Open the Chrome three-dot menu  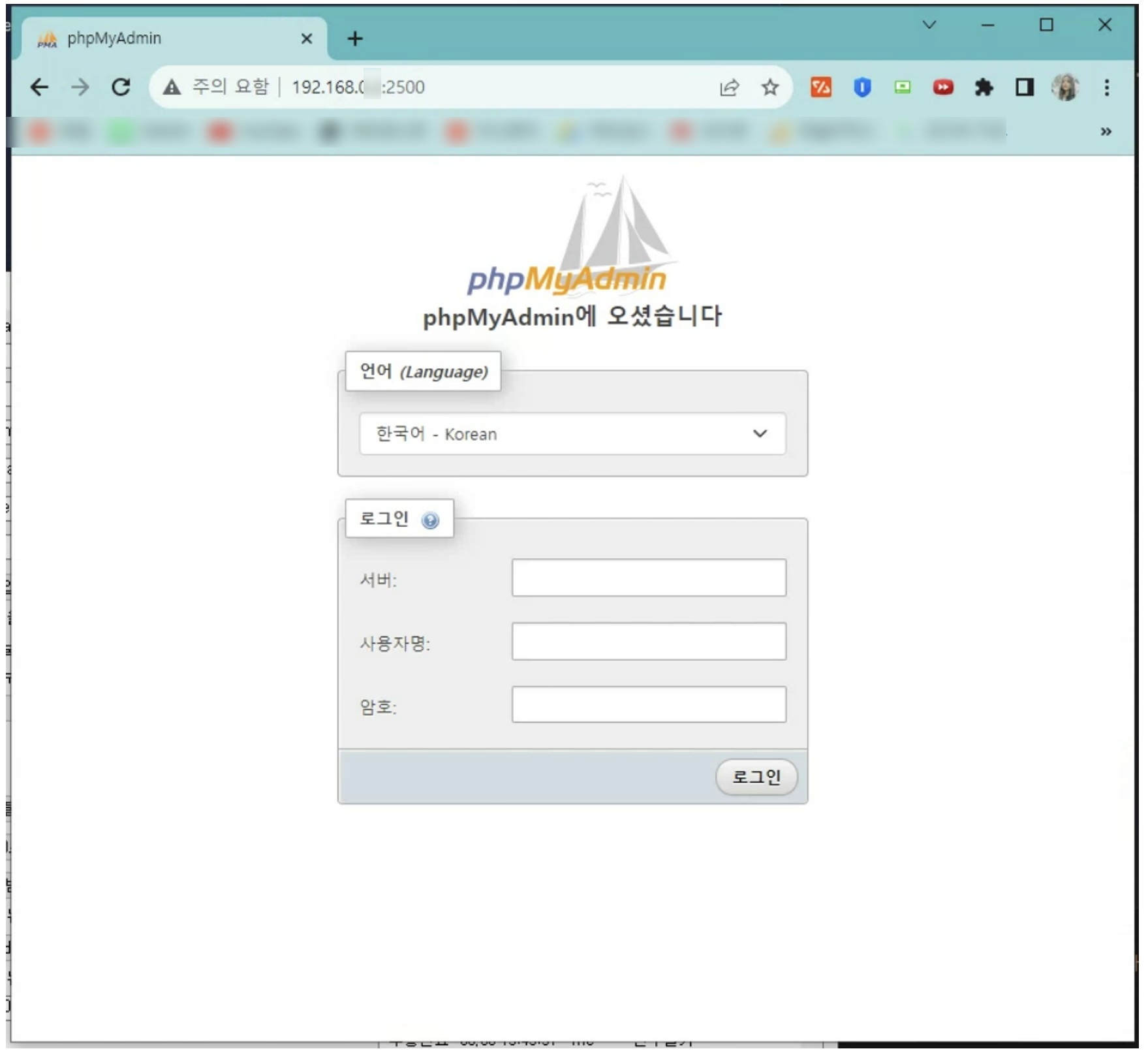point(1107,87)
